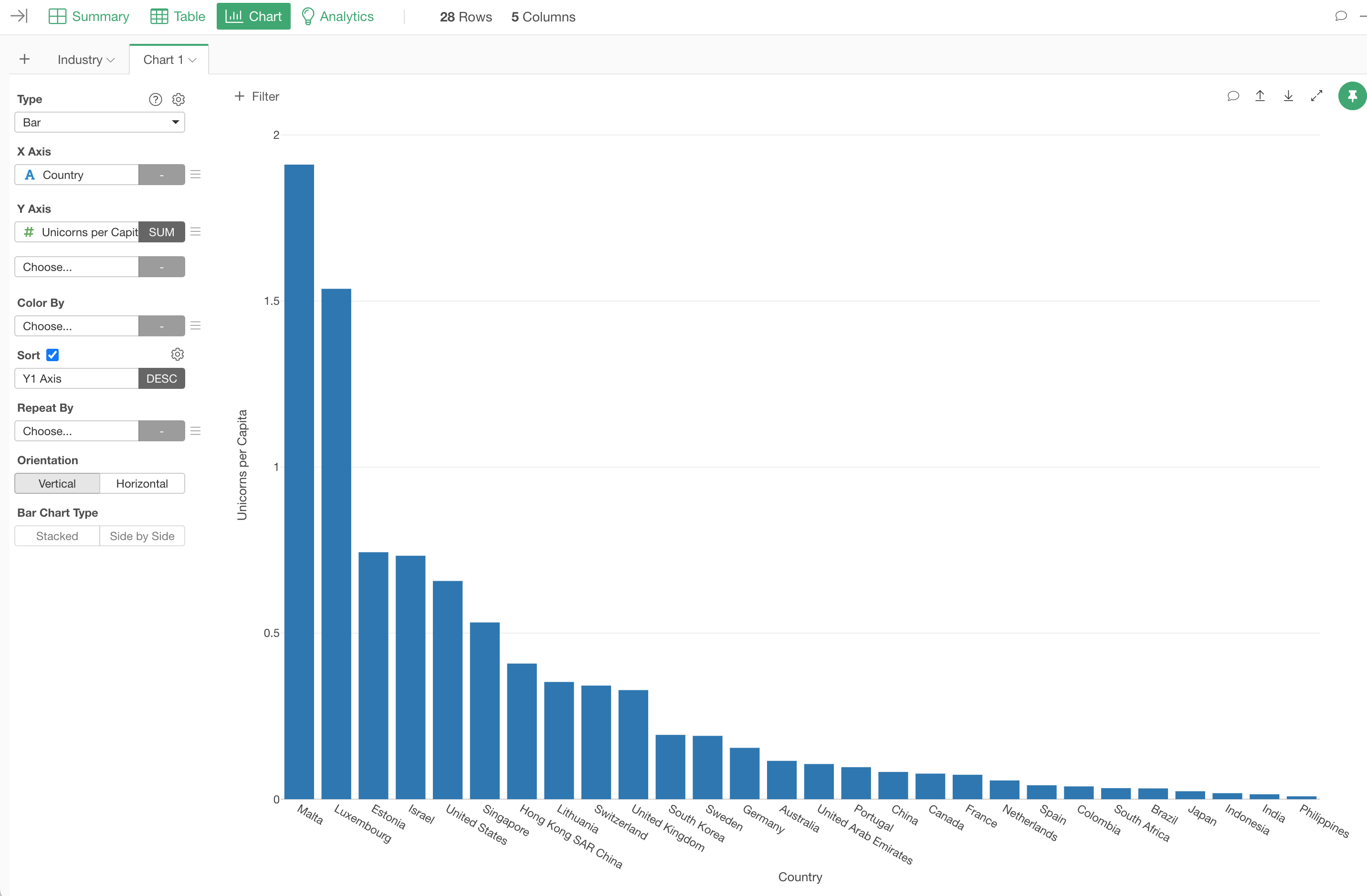Click the download chart icon
Viewport: 1367px width, 896px height.
pos(1288,96)
